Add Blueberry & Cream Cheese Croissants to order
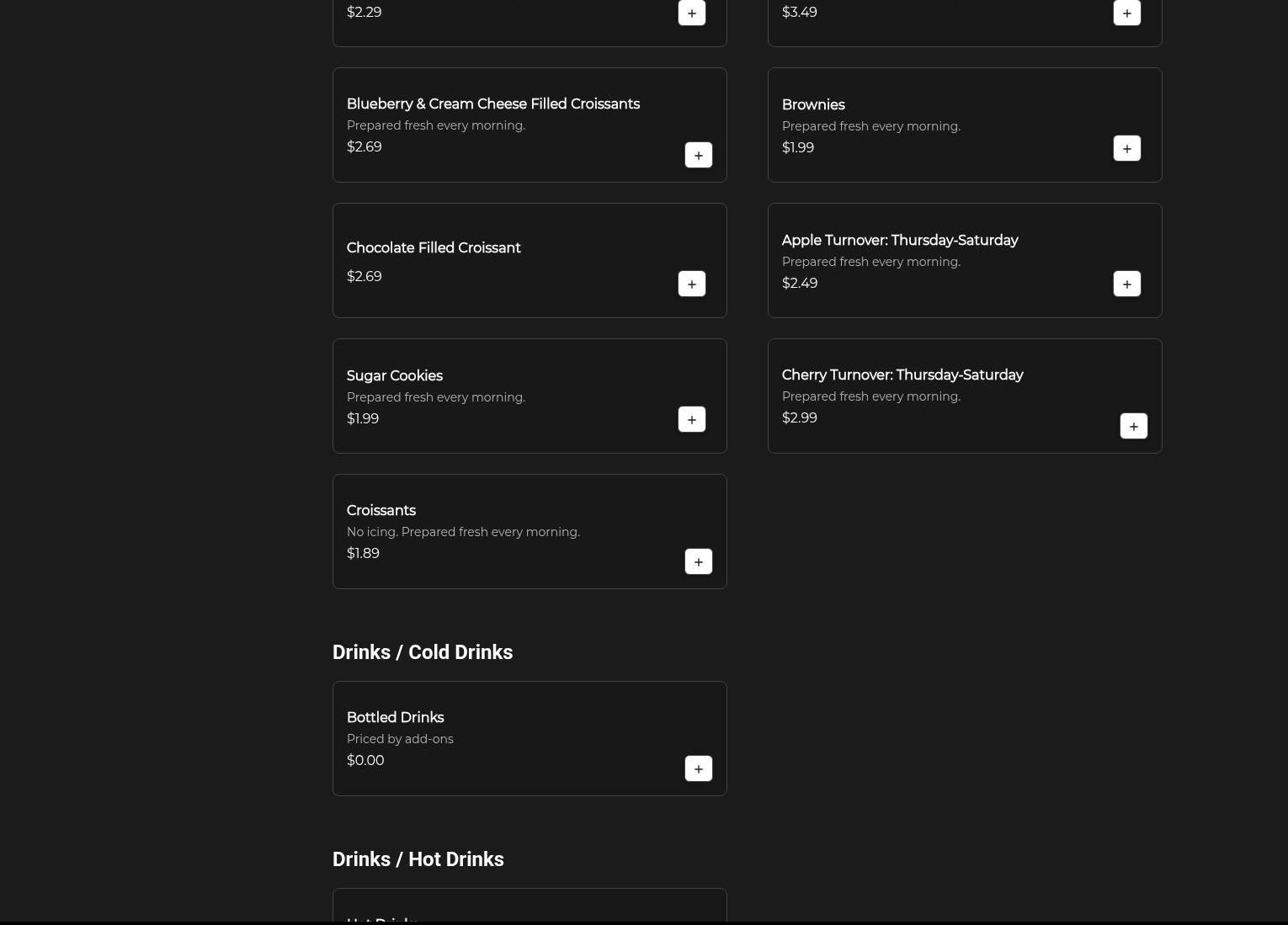The image size is (1288, 925). (698, 156)
